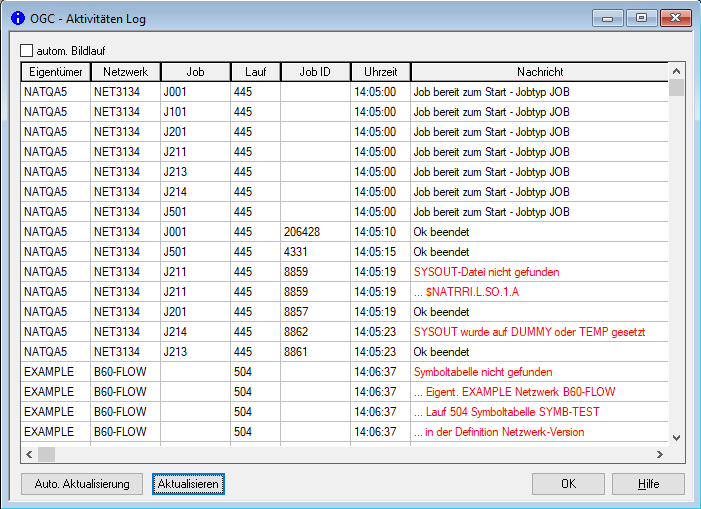Click the Auto. Aktualisierung button

pyautogui.click(x=81, y=484)
